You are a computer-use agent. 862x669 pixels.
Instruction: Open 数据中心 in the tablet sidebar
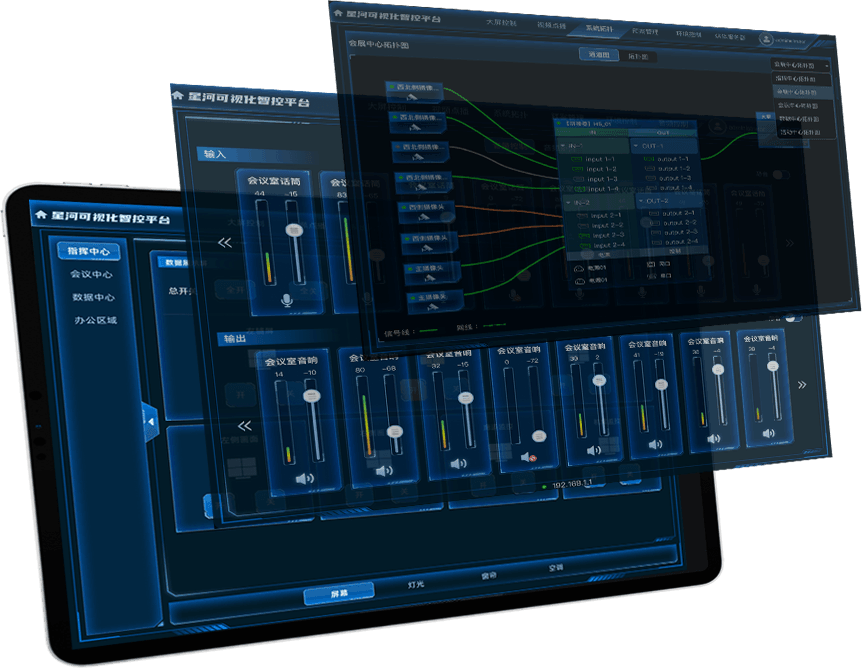point(93,297)
